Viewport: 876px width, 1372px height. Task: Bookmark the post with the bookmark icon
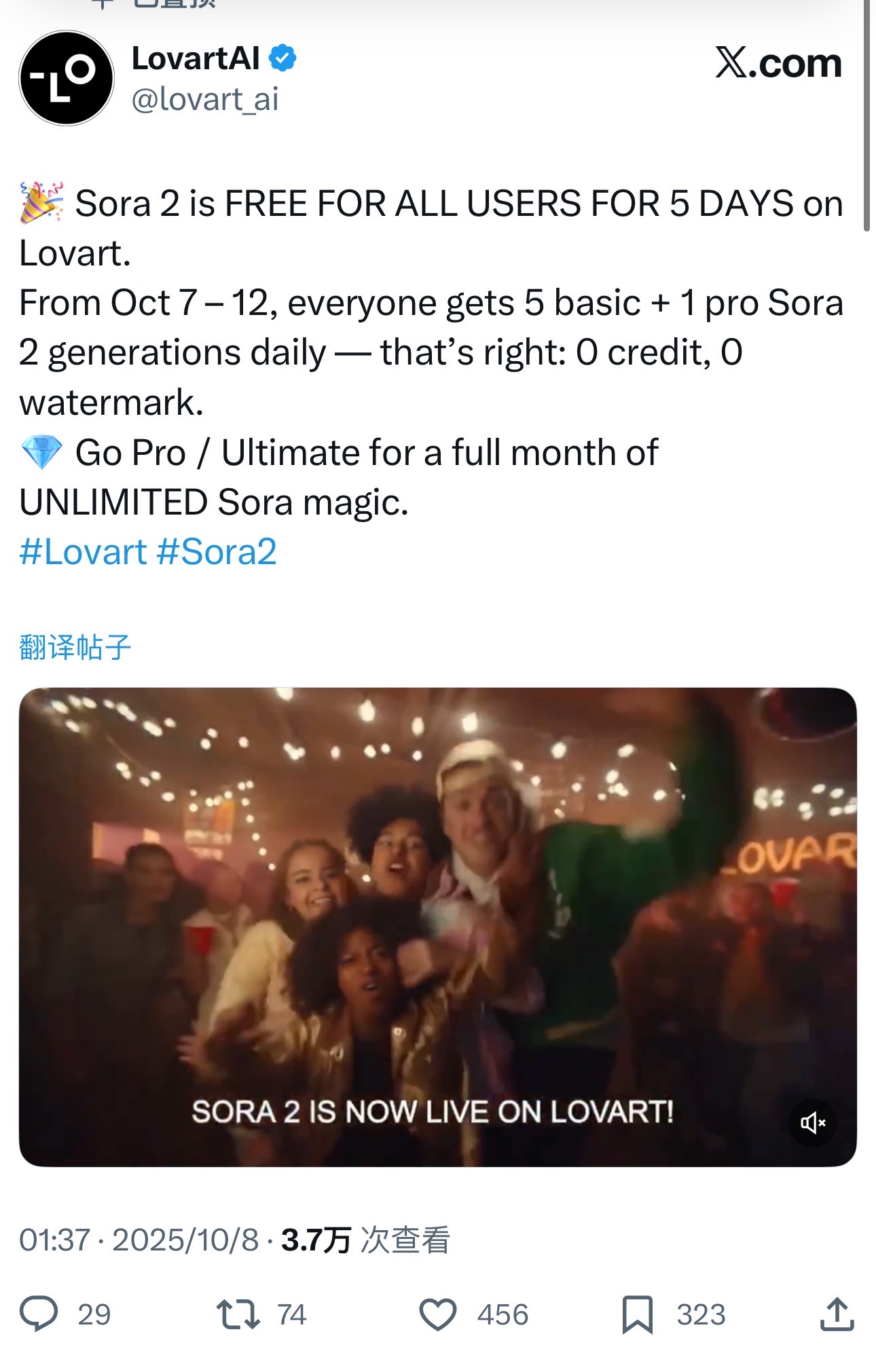pyautogui.click(x=637, y=1314)
